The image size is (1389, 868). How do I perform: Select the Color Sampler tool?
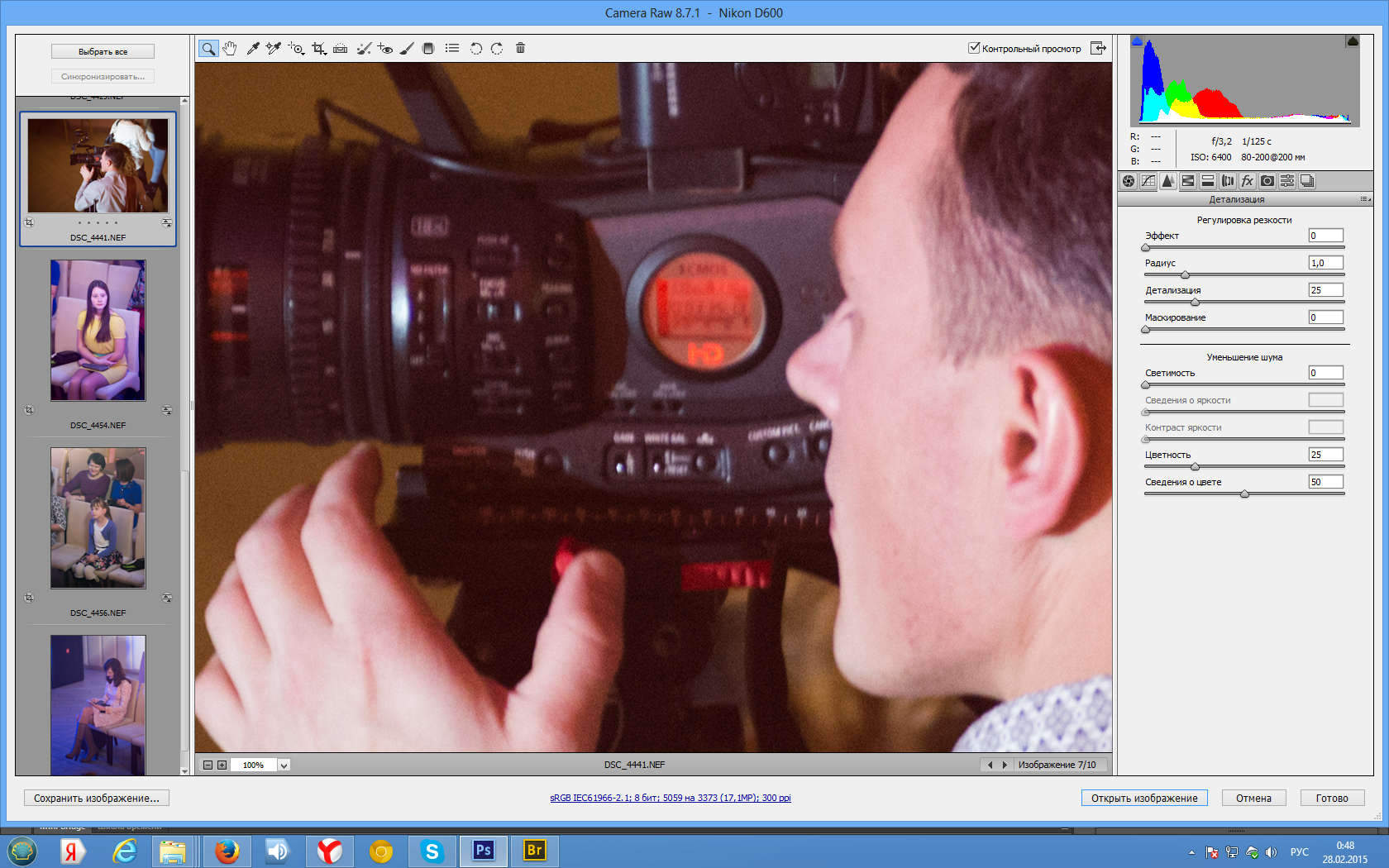274,48
